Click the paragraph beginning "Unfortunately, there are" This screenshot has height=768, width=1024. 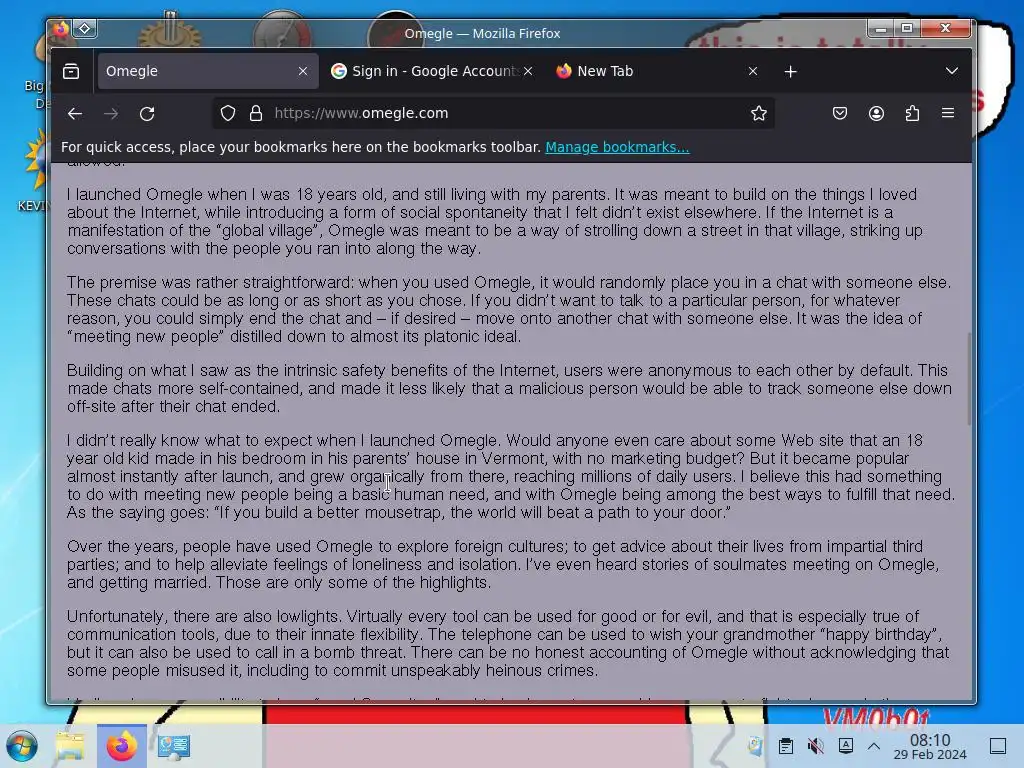click(508, 643)
